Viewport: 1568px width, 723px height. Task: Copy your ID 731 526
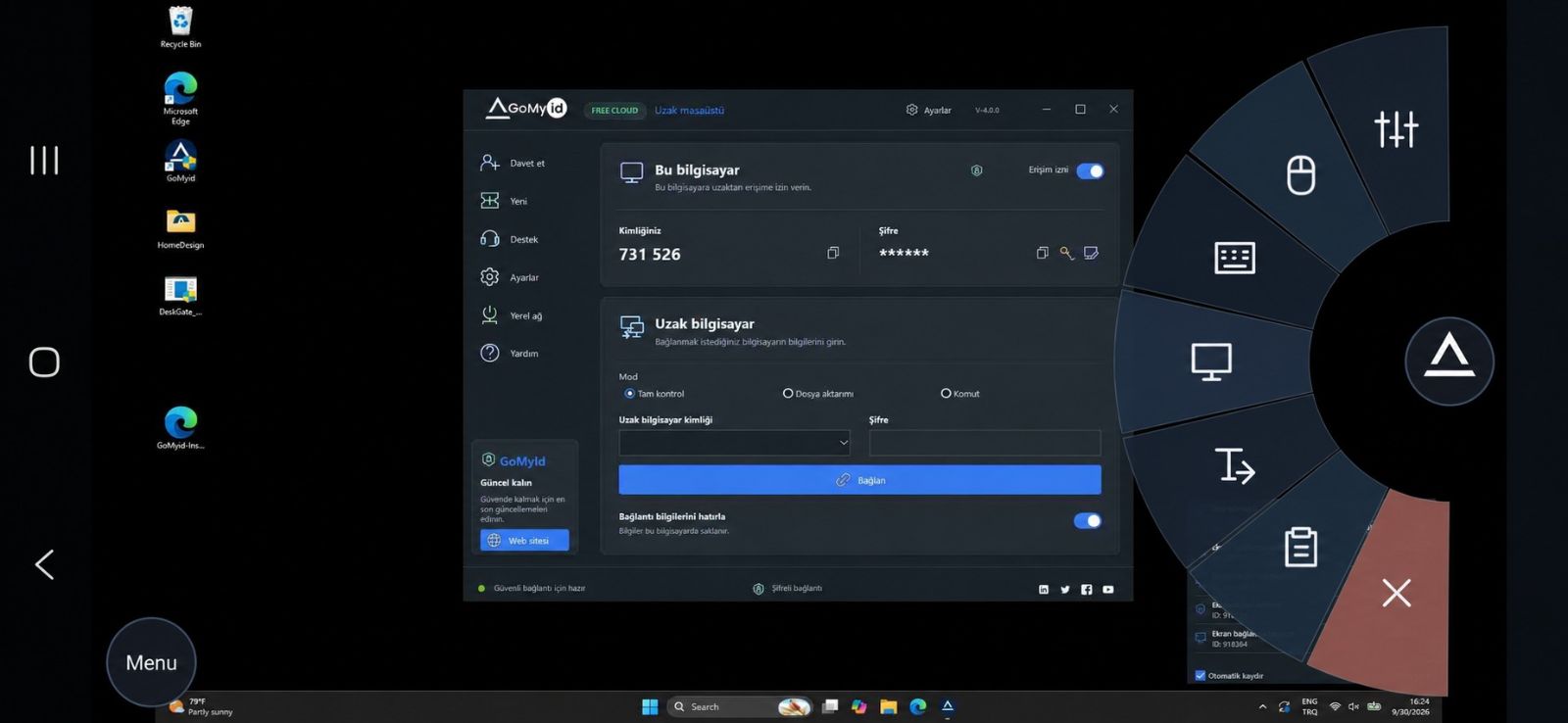(833, 253)
